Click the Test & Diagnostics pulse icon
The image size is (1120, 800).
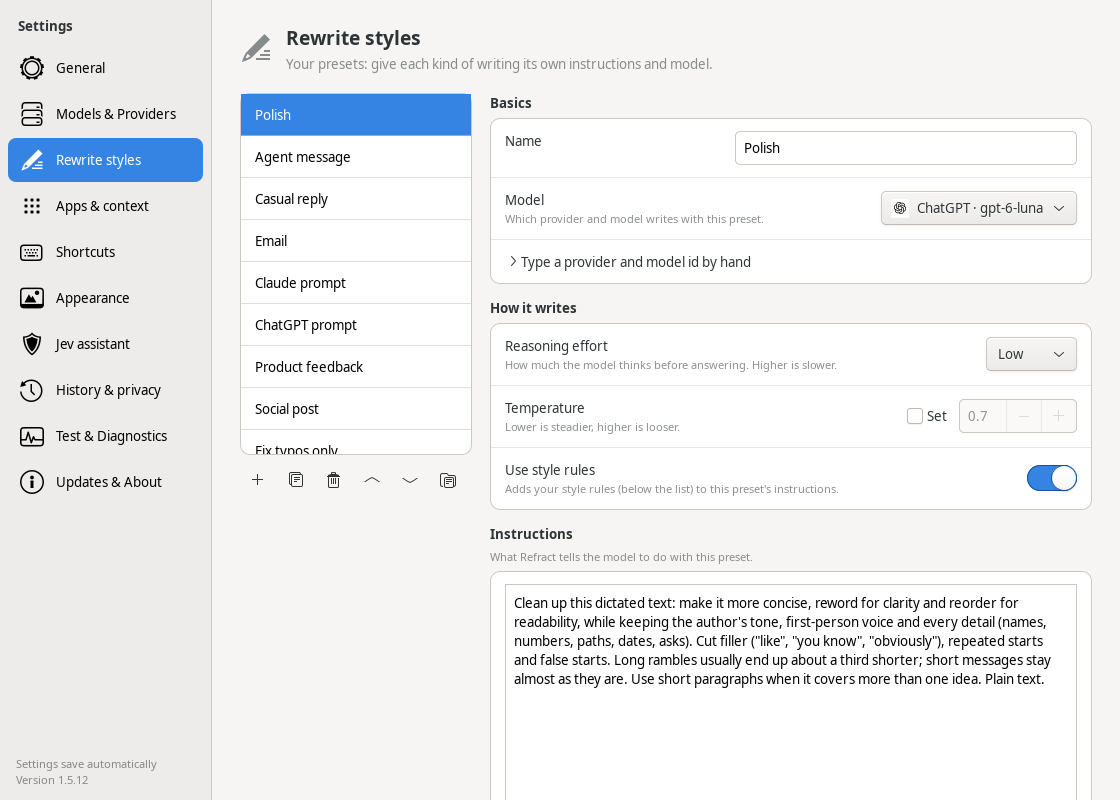pos(31,436)
